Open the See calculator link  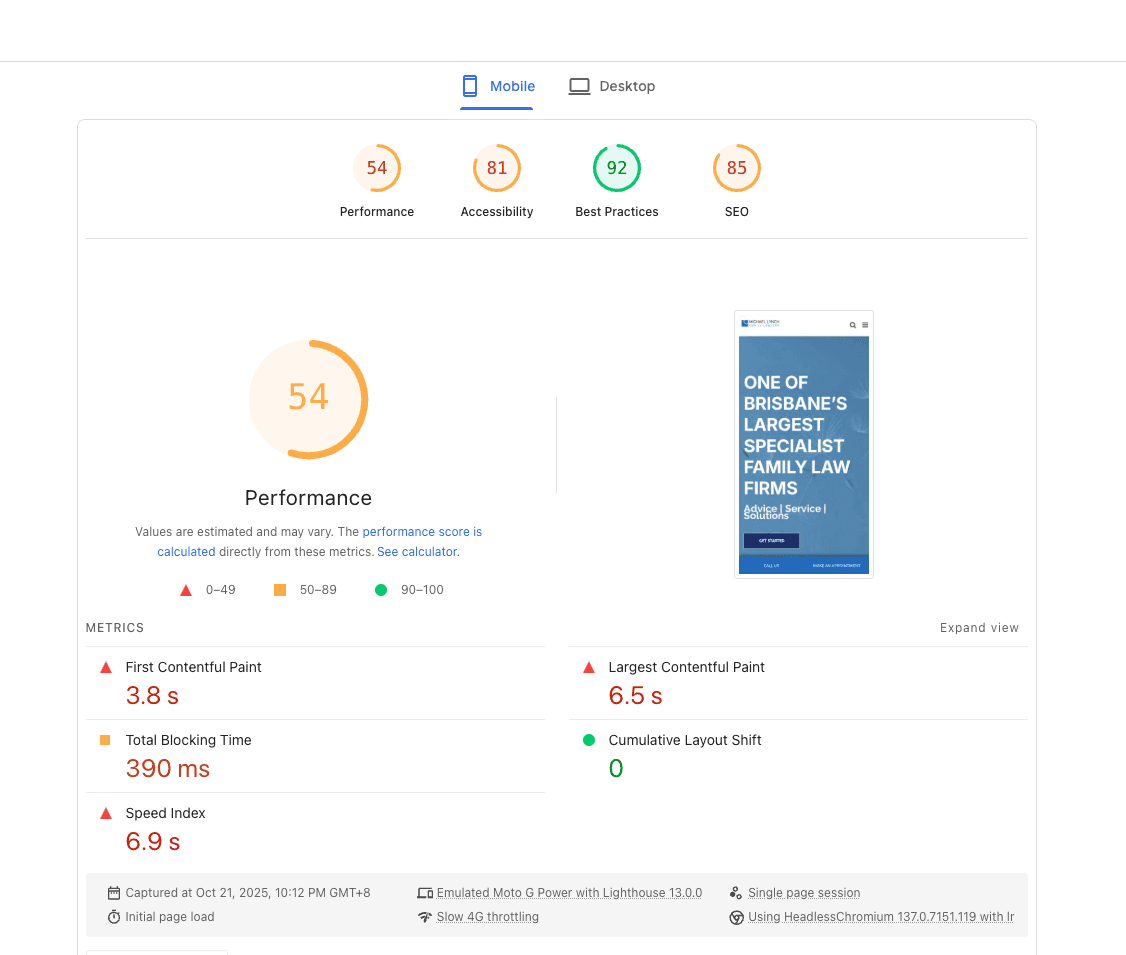tap(417, 551)
